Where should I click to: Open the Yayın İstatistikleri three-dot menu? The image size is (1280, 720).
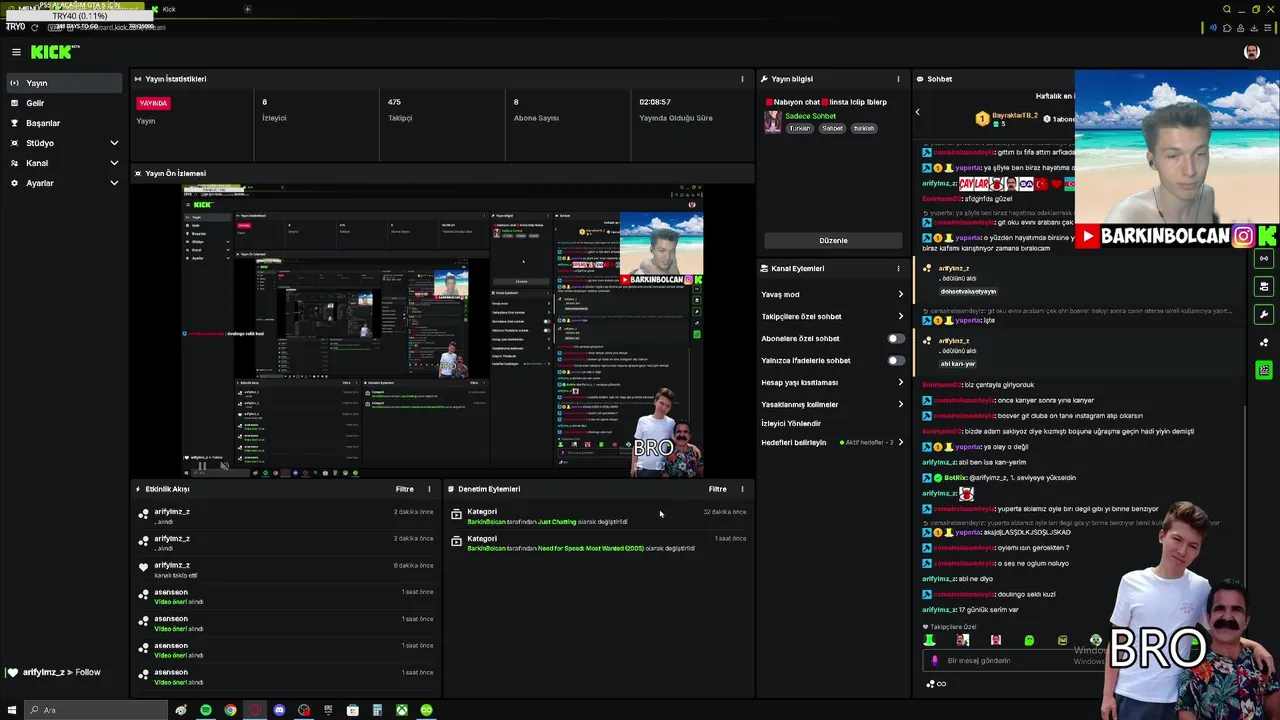click(x=742, y=79)
